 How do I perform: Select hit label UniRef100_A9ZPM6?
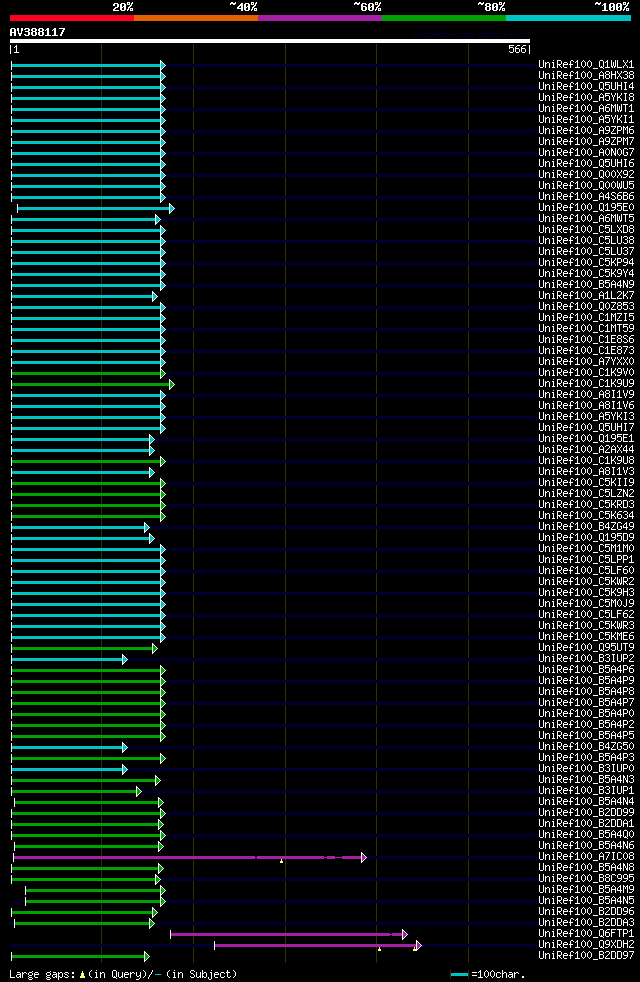586,130
